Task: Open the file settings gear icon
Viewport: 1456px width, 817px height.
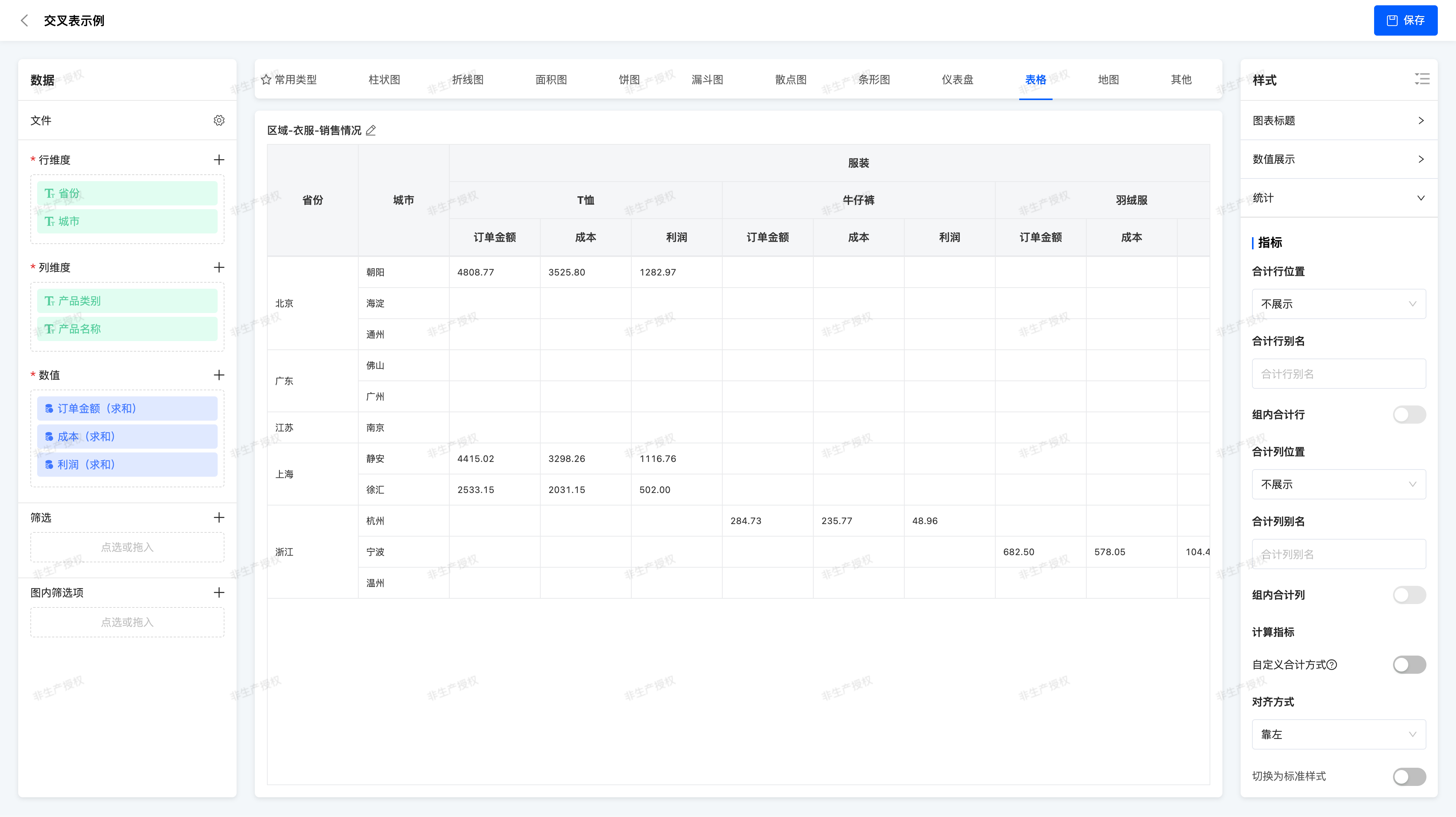Action: pyautogui.click(x=219, y=121)
